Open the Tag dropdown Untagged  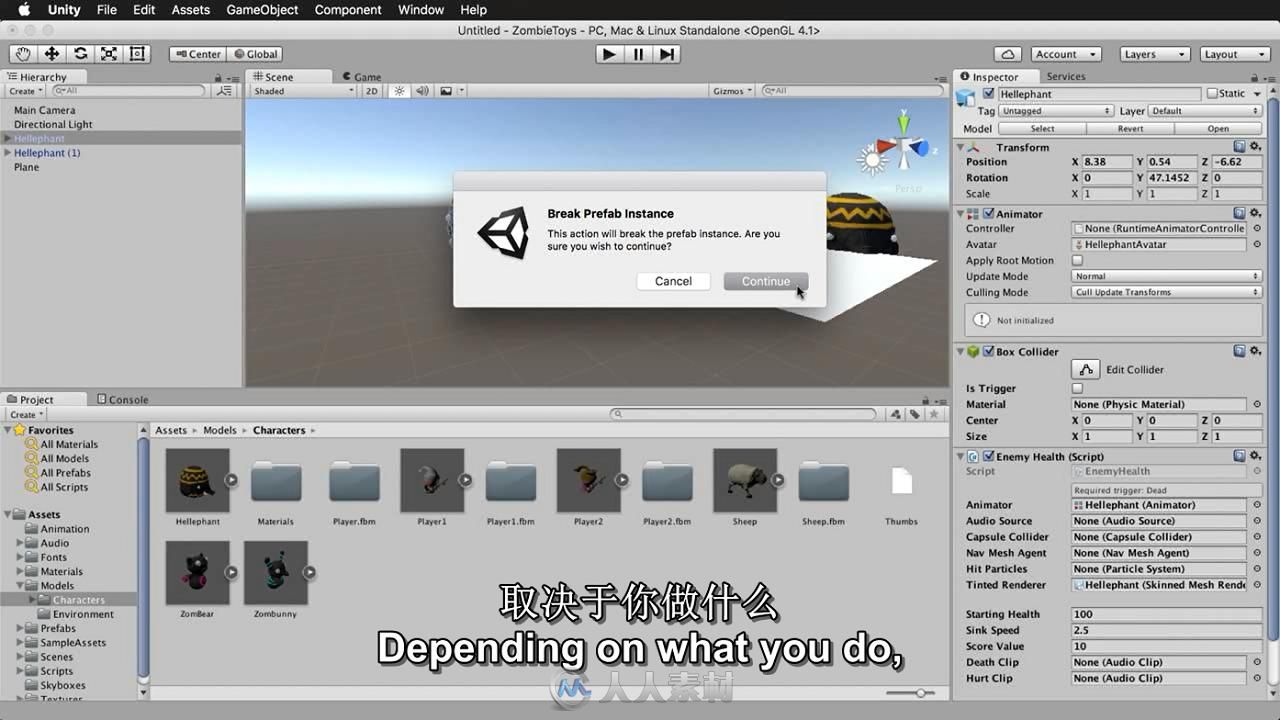click(1056, 111)
